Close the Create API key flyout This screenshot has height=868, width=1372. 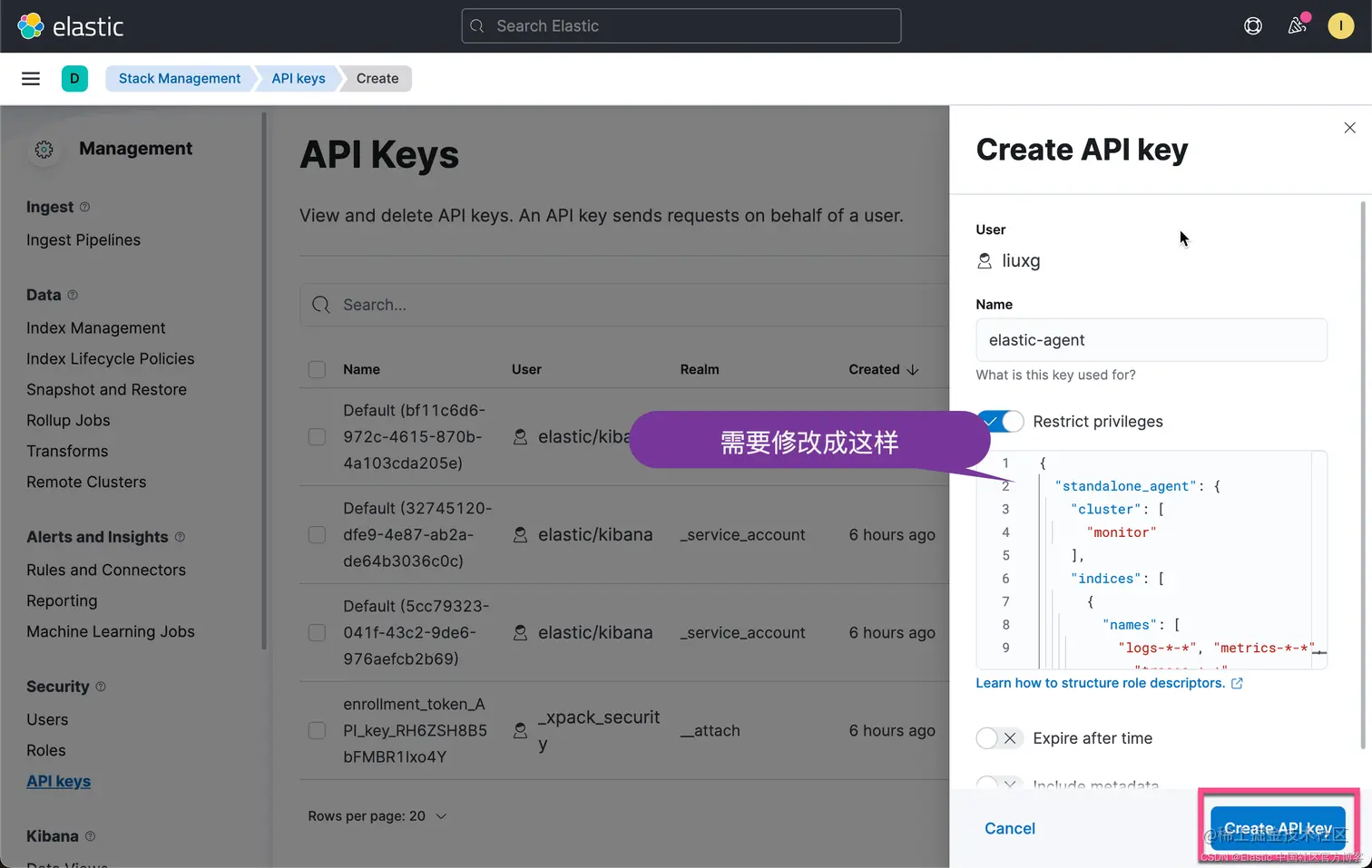click(1350, 128)
